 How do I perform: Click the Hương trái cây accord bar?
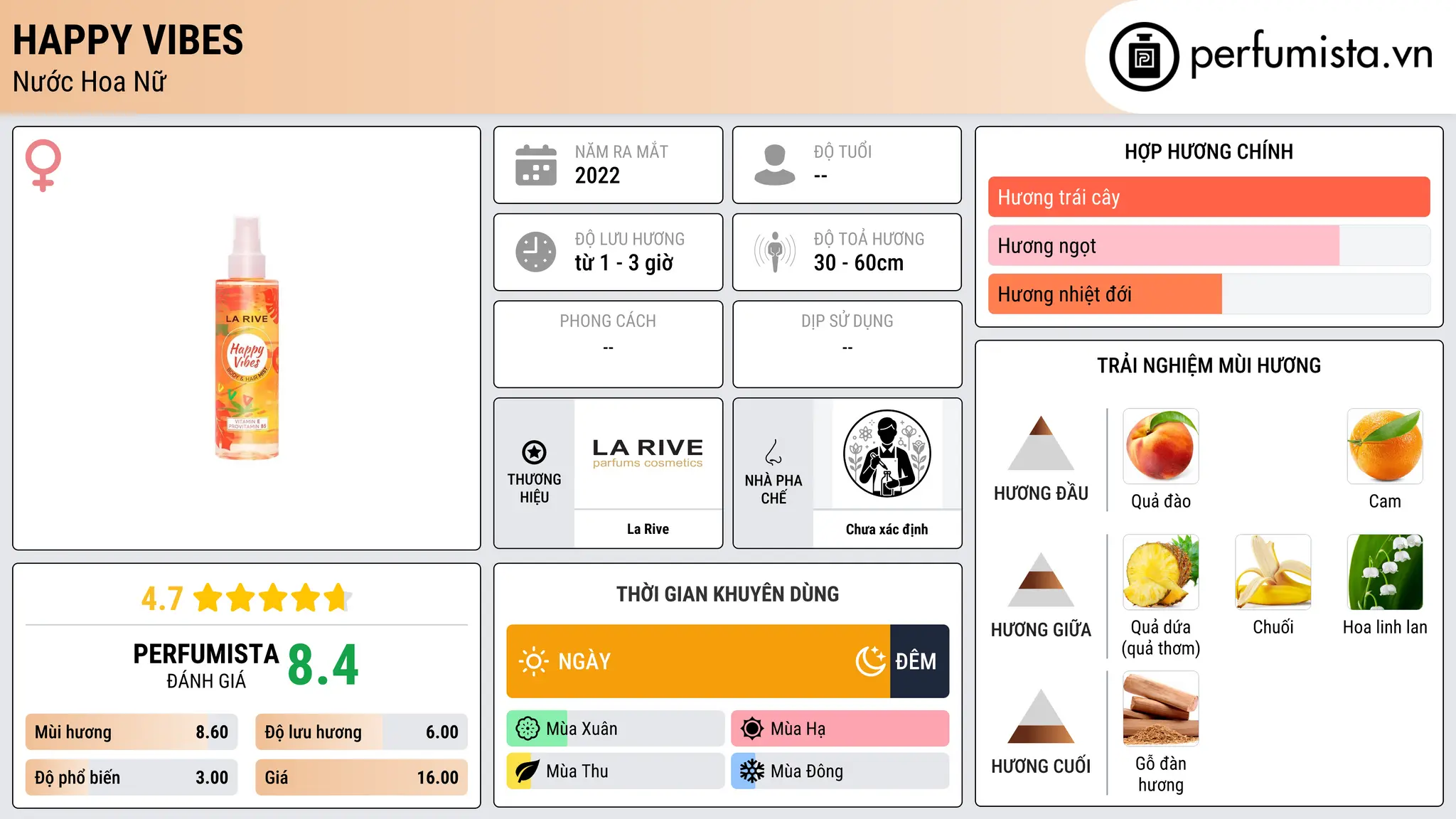(1209, 197)
